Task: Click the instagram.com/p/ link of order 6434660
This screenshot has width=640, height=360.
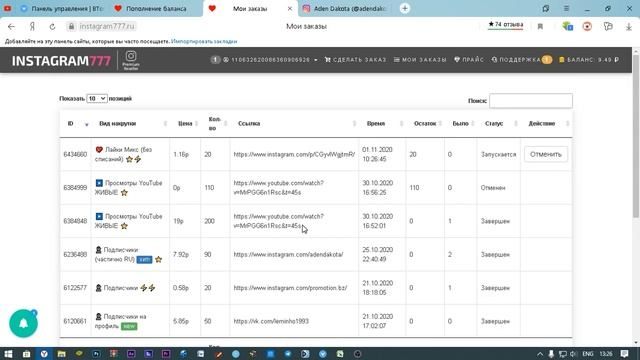Action: [294, 155]
